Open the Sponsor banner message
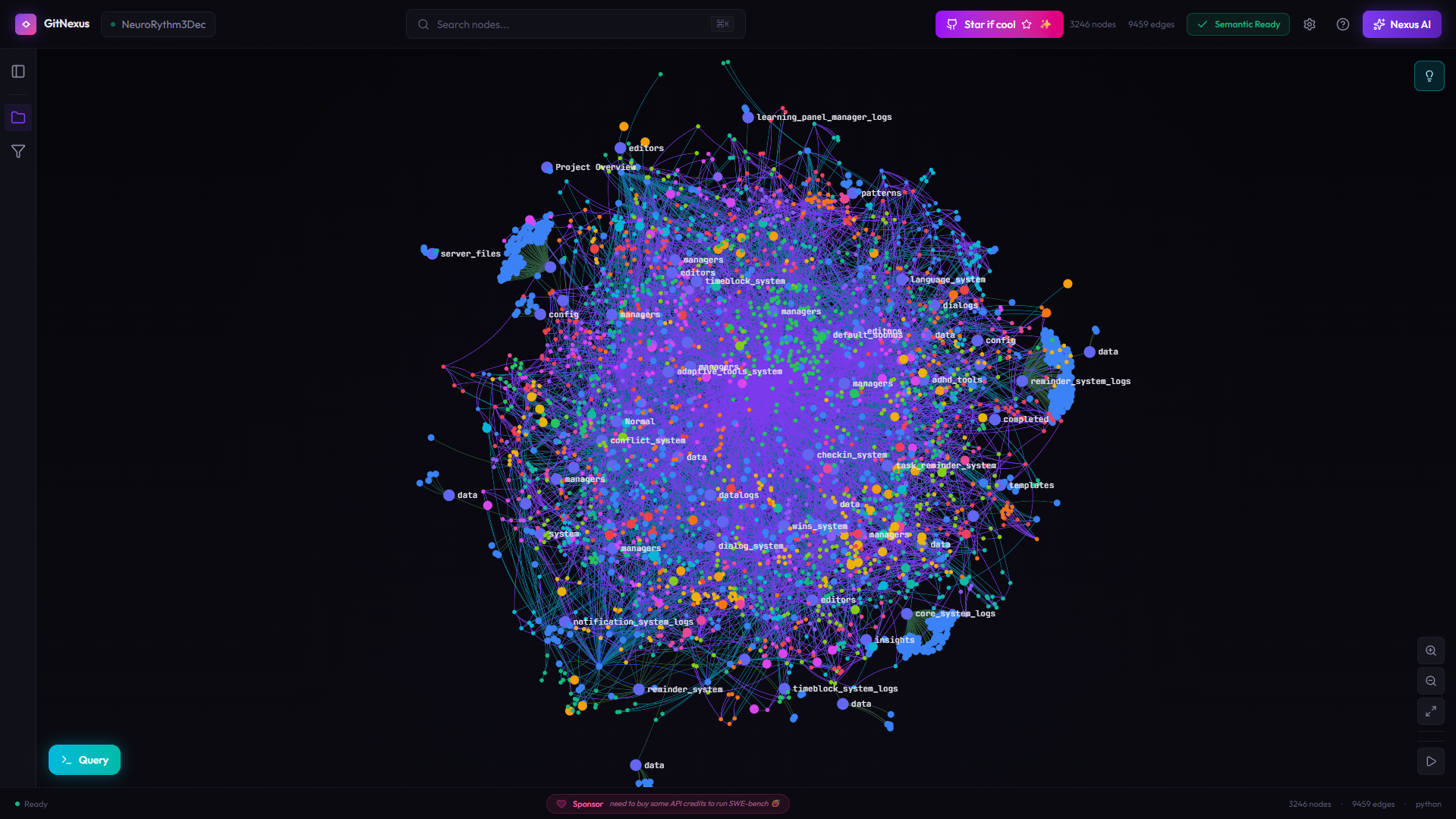The image size is (1456, 819). click(x=668, y=803)
